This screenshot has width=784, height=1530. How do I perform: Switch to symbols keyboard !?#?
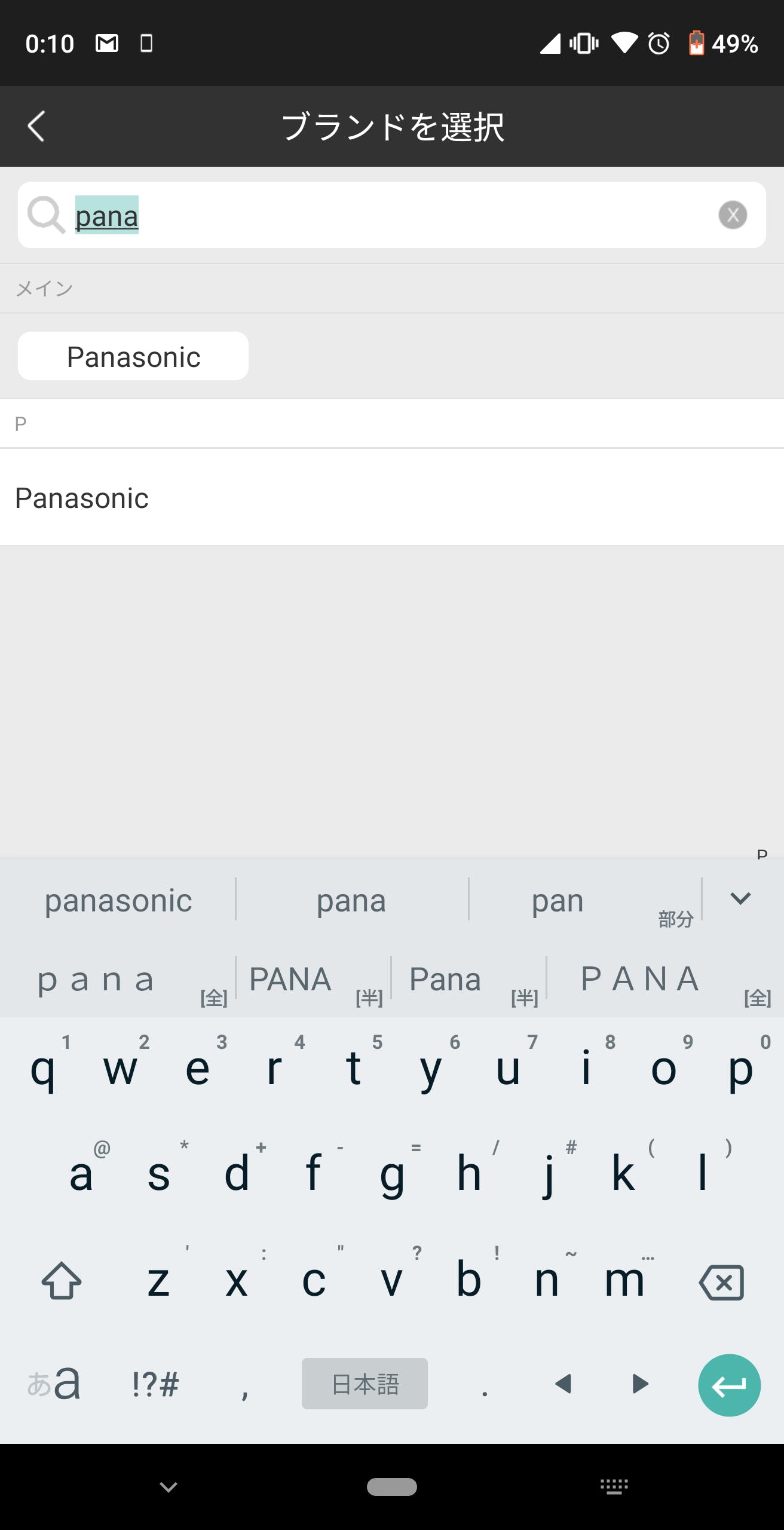[155, 1384]
